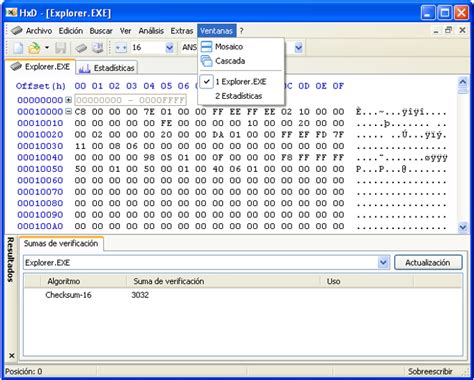This screenshot has width=474, height=380.
Task: Select the Explorer.EXE document tab
Action: pos(40,67)
